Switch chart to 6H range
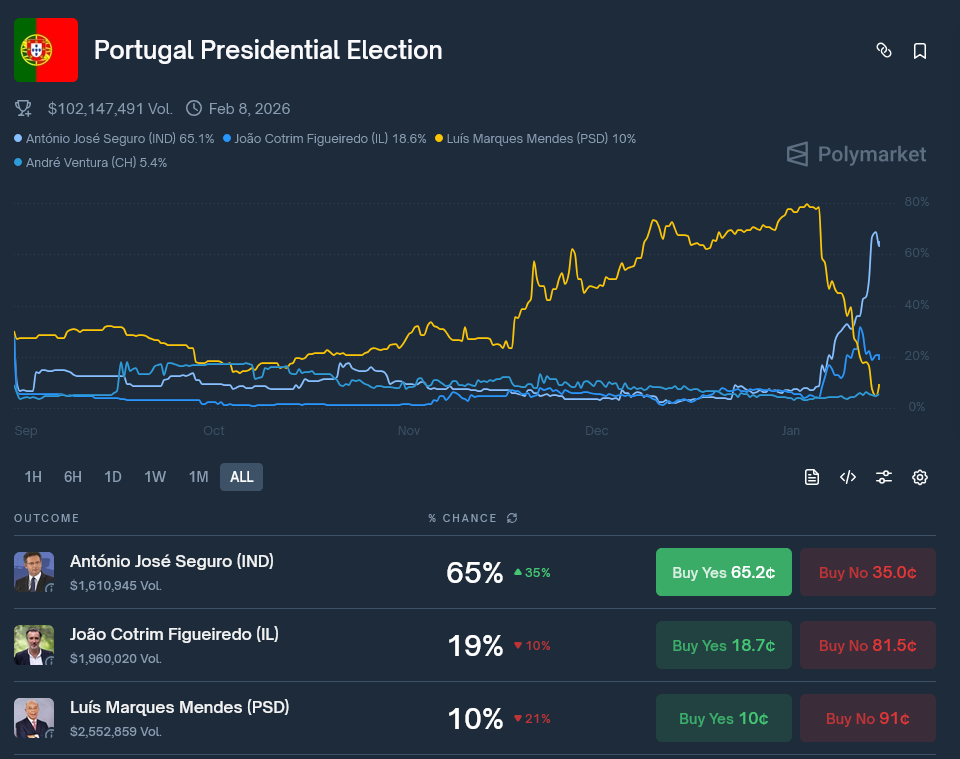The width and height of the screenshot is (960, 759). (73, 477)
